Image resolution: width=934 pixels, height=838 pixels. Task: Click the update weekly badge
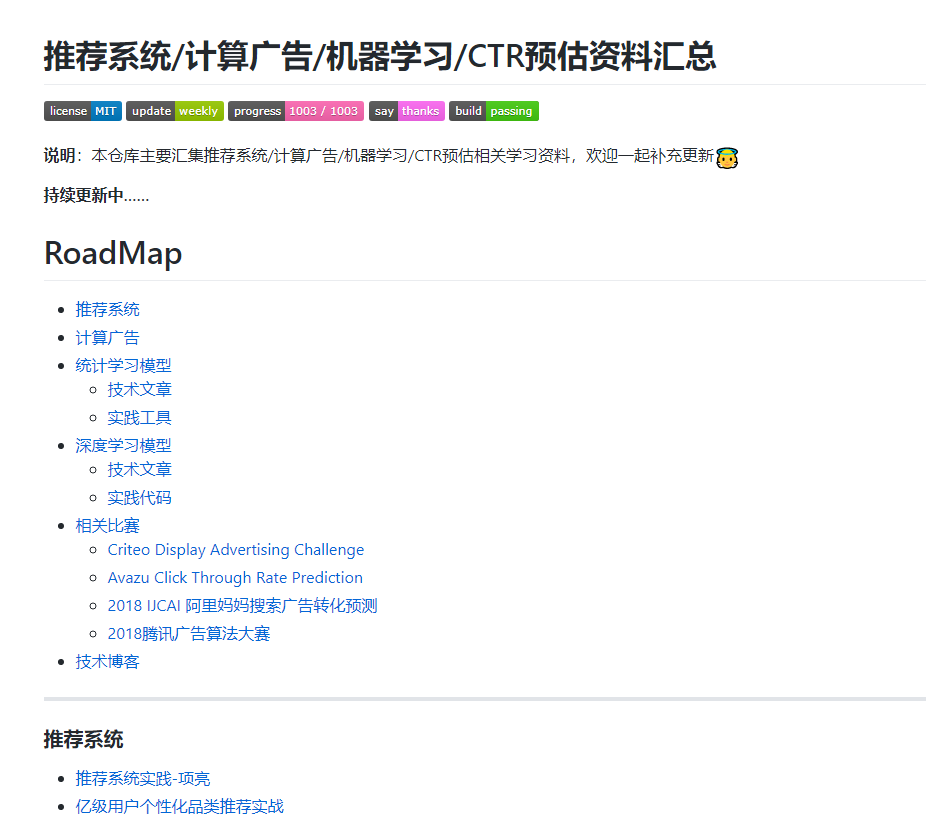click(175, 111)
